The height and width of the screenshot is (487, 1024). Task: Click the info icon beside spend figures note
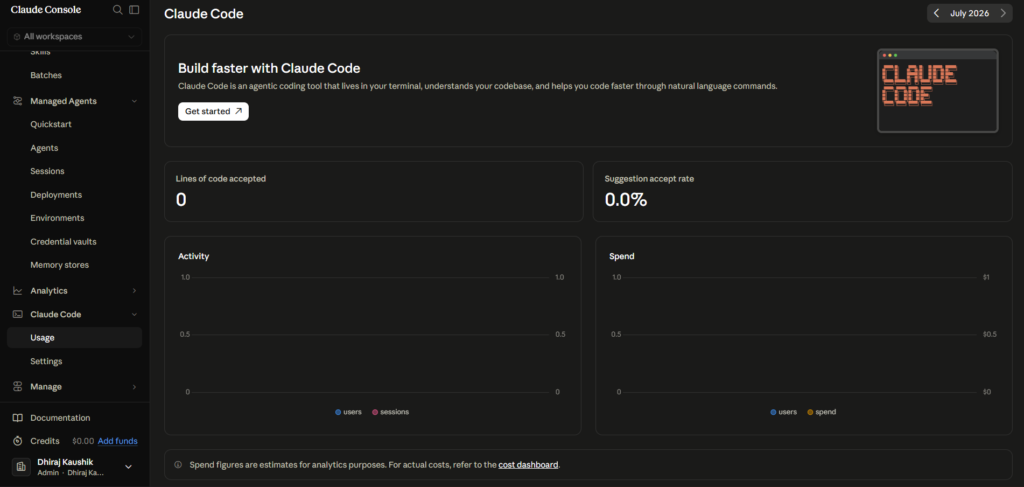pyautogui.click(x=178, y=465)
